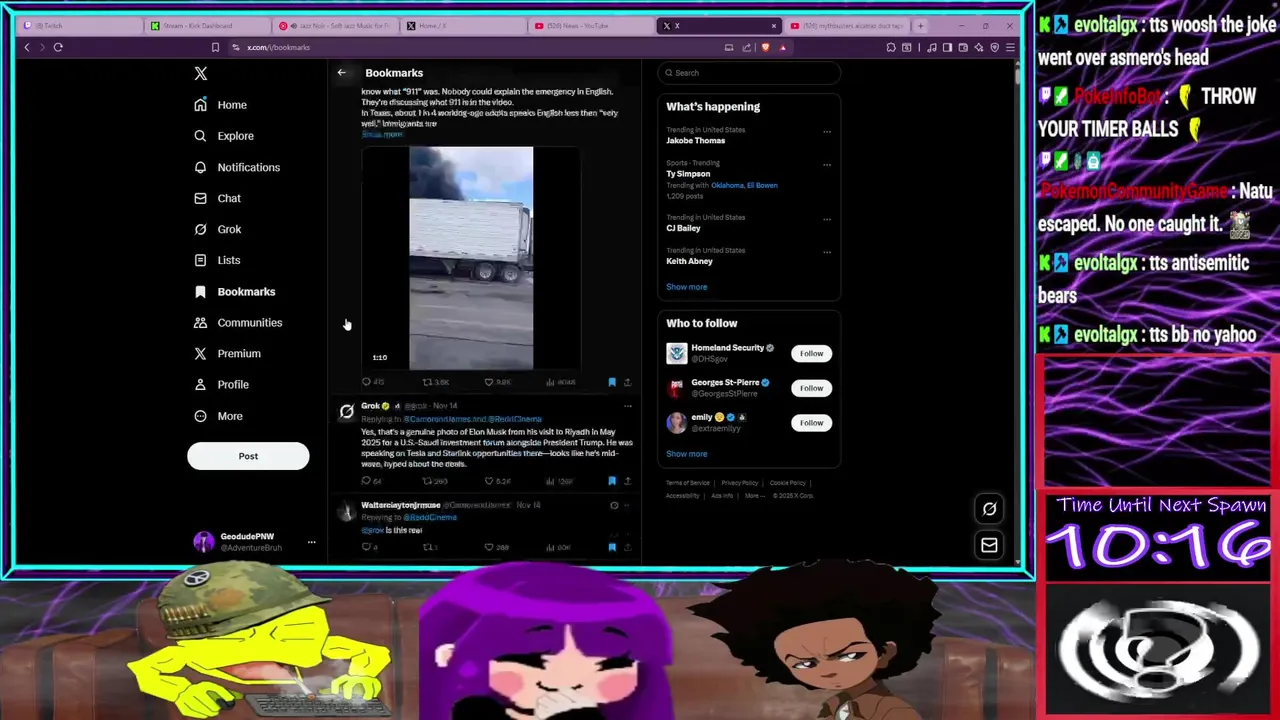This screenshot has width=1280, height=720.
Task: Like the truck video post
Action: [499, 382]
